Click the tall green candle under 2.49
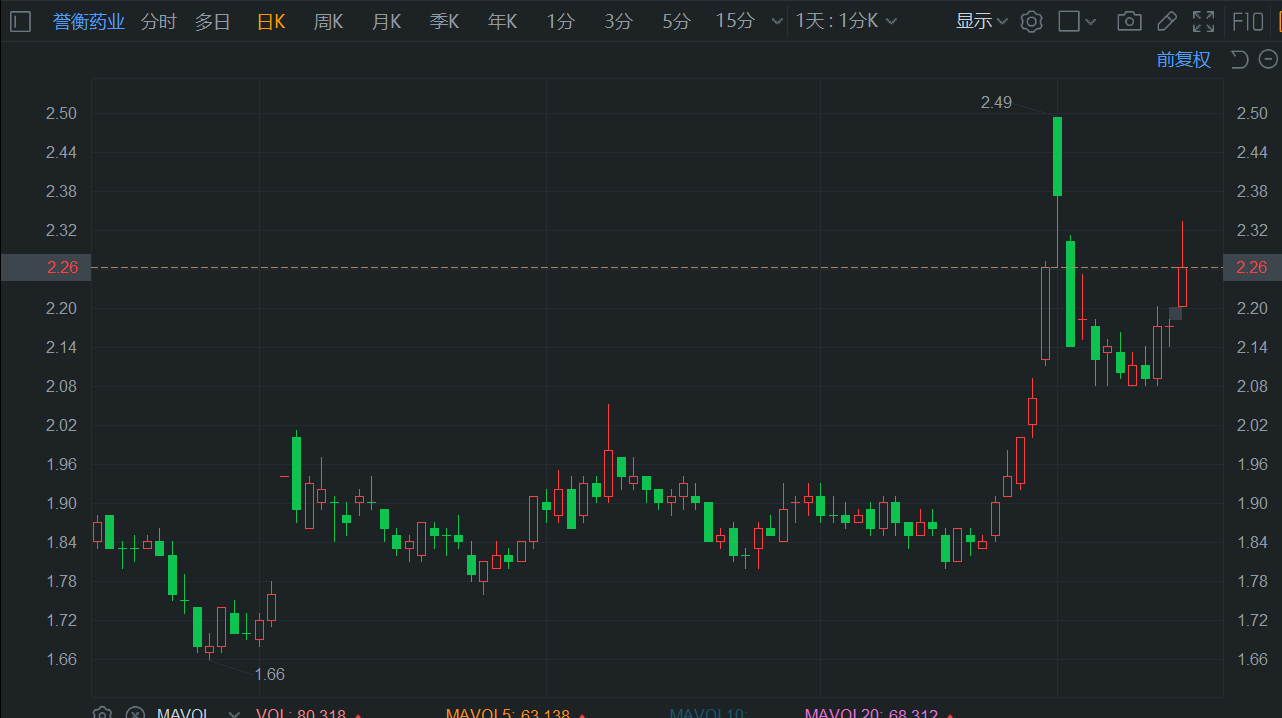Image resolution: width=1282 pixels, height=718 pixels. point(1057,156)
